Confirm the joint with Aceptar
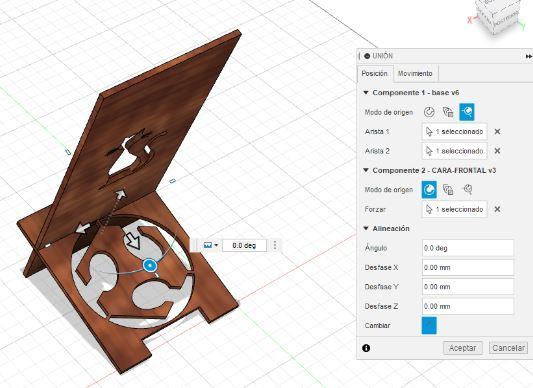 click(x=463, y=348)
